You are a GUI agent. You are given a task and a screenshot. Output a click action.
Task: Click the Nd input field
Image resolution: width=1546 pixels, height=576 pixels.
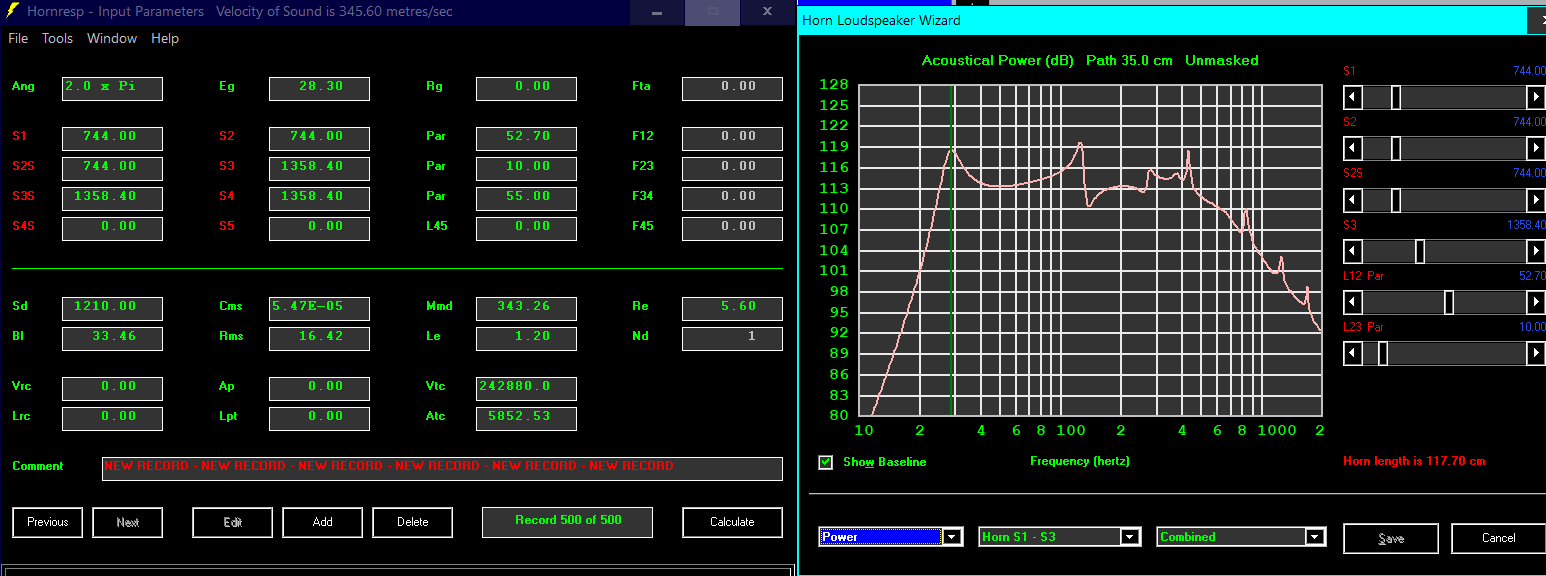[733, 338]
